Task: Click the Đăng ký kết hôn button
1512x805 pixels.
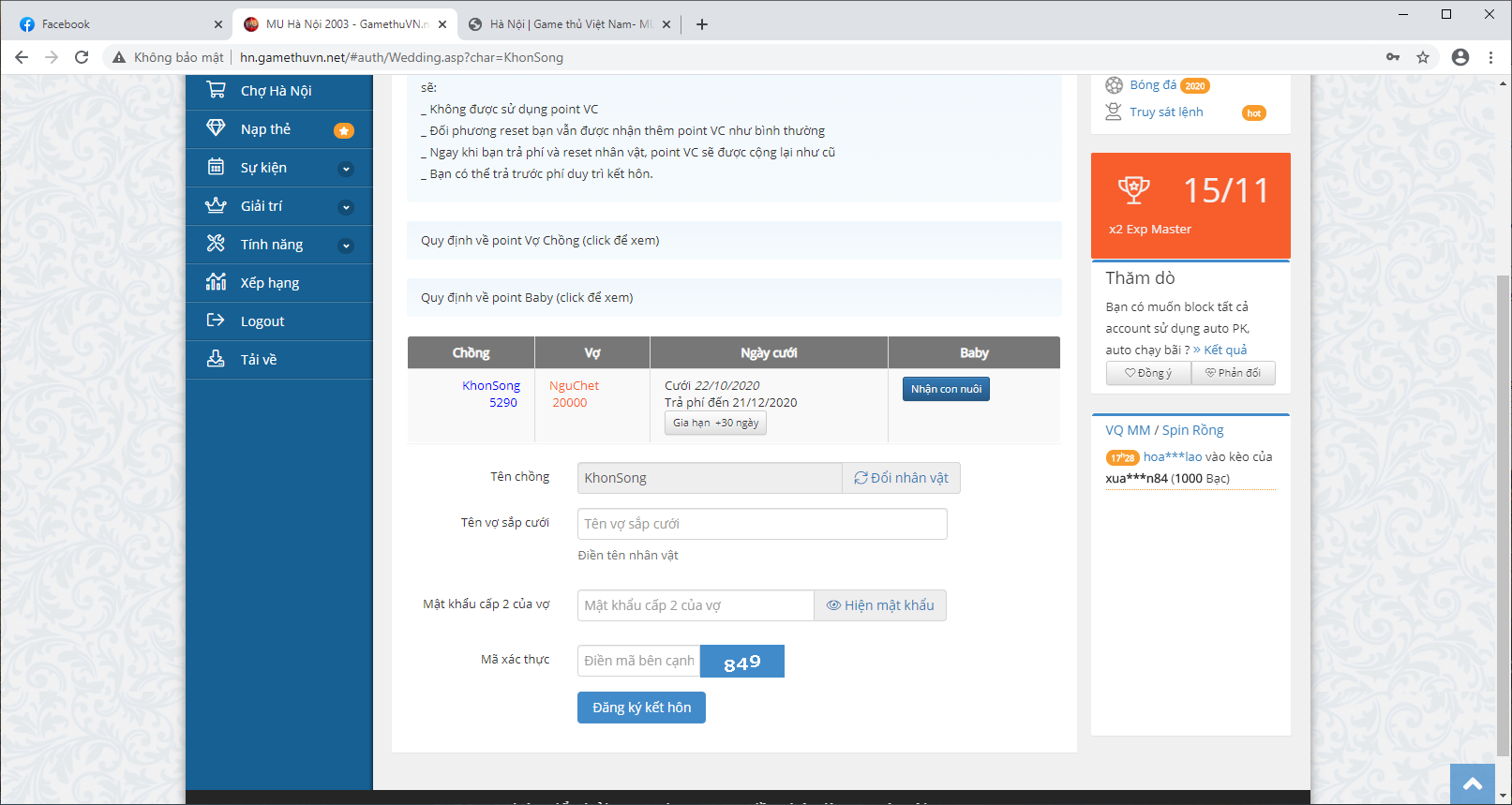Action: [641, 708]
